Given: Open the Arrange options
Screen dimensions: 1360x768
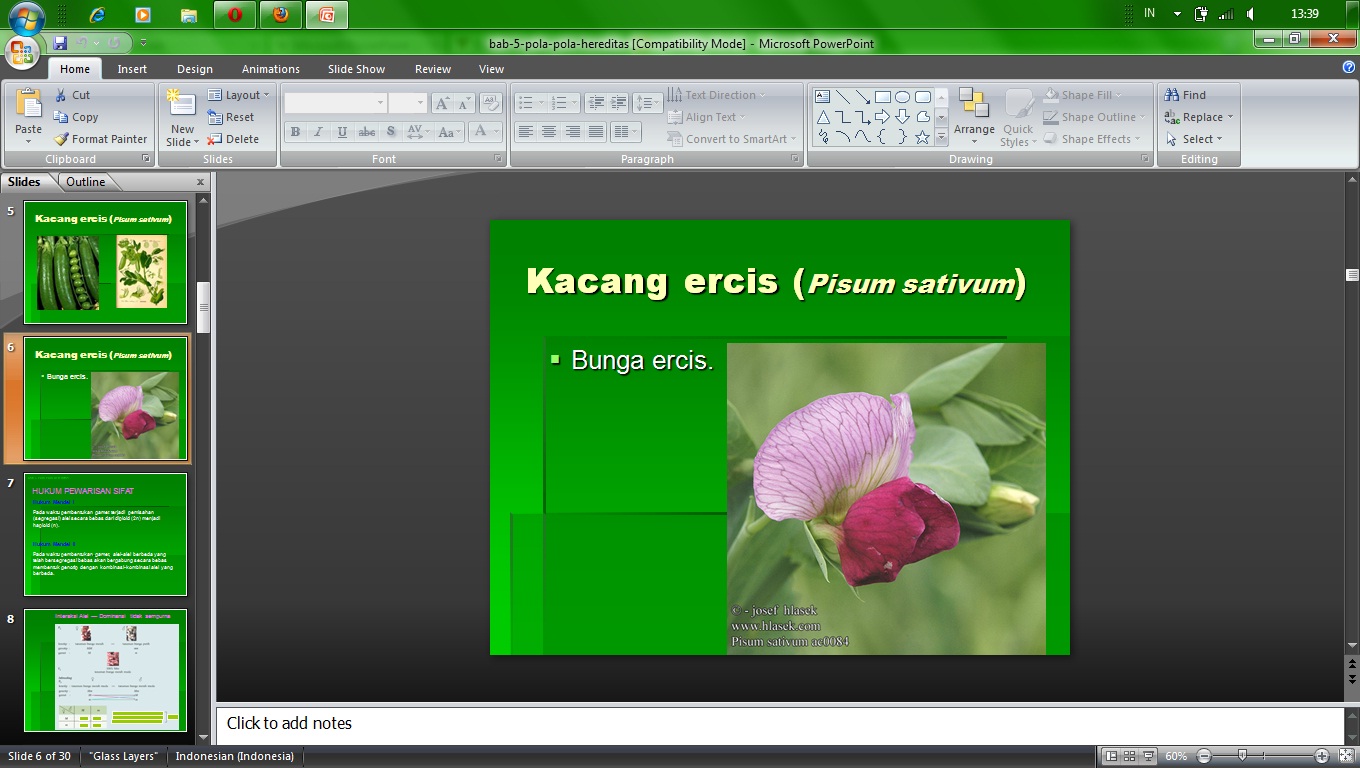Looking at the screenshot, I should coord(974,116).
